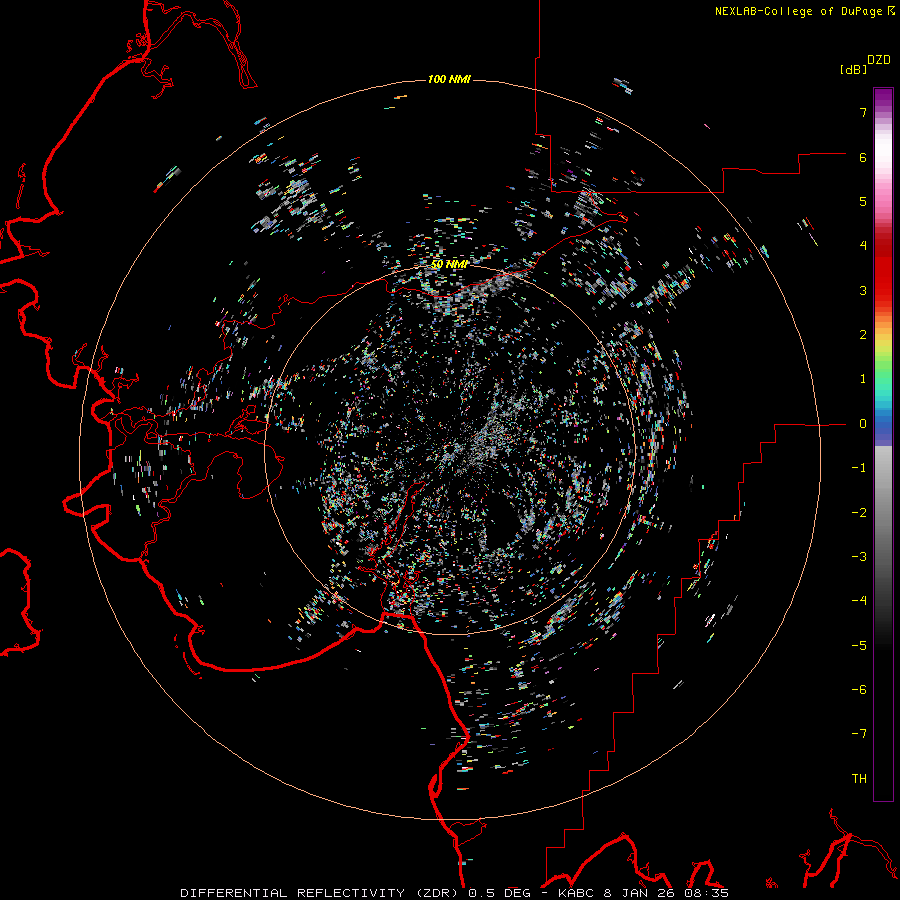Click the red band of the color bar
The height and width of the screenshot is (900, 900).
pyautogui.click(x=883, y=276)
